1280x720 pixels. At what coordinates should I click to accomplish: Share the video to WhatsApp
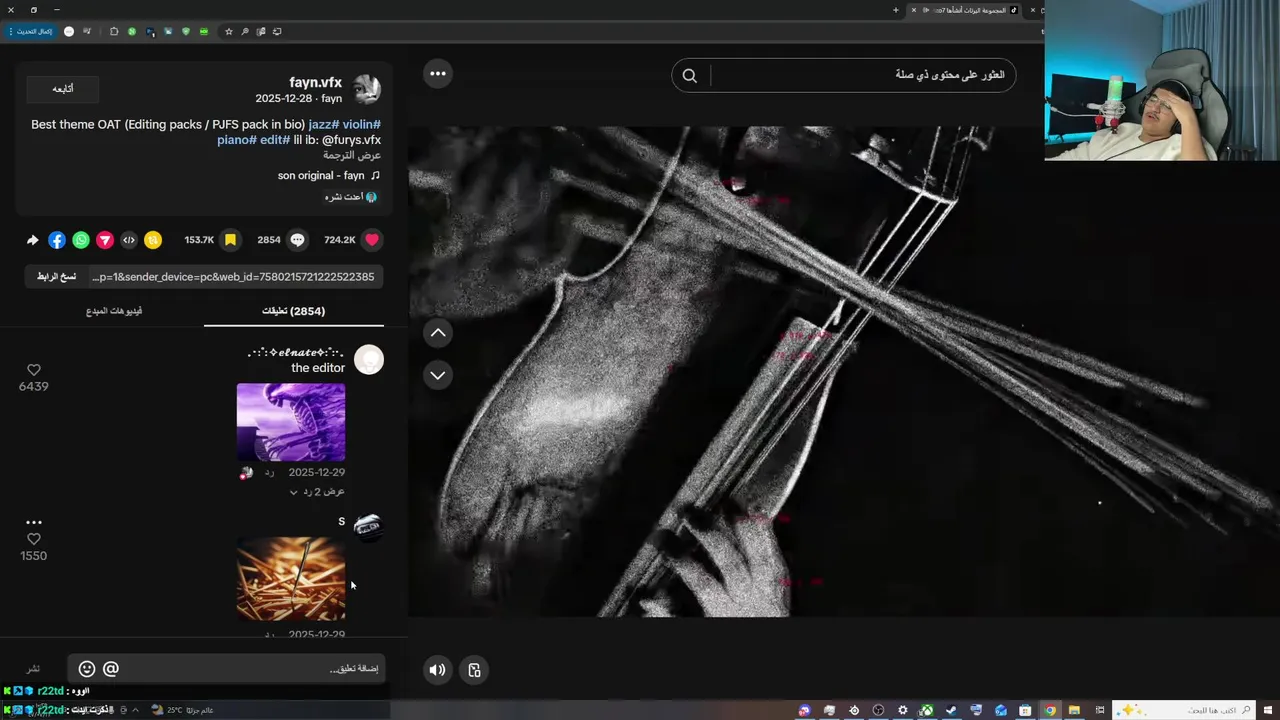[x=81, y=240]
